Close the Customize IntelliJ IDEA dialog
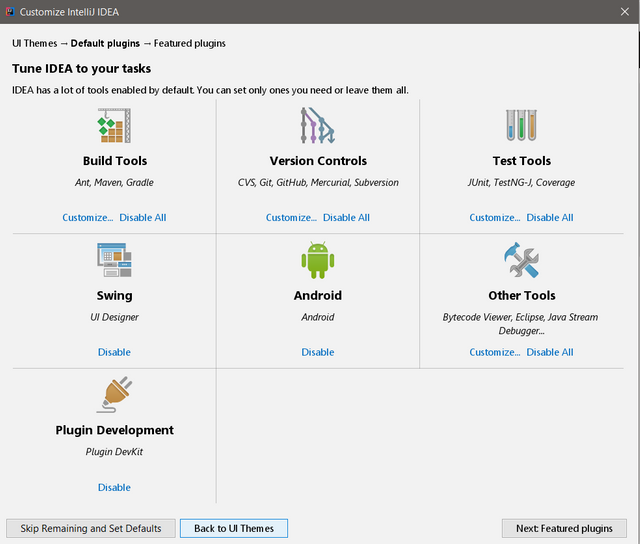 click(624, 12)
